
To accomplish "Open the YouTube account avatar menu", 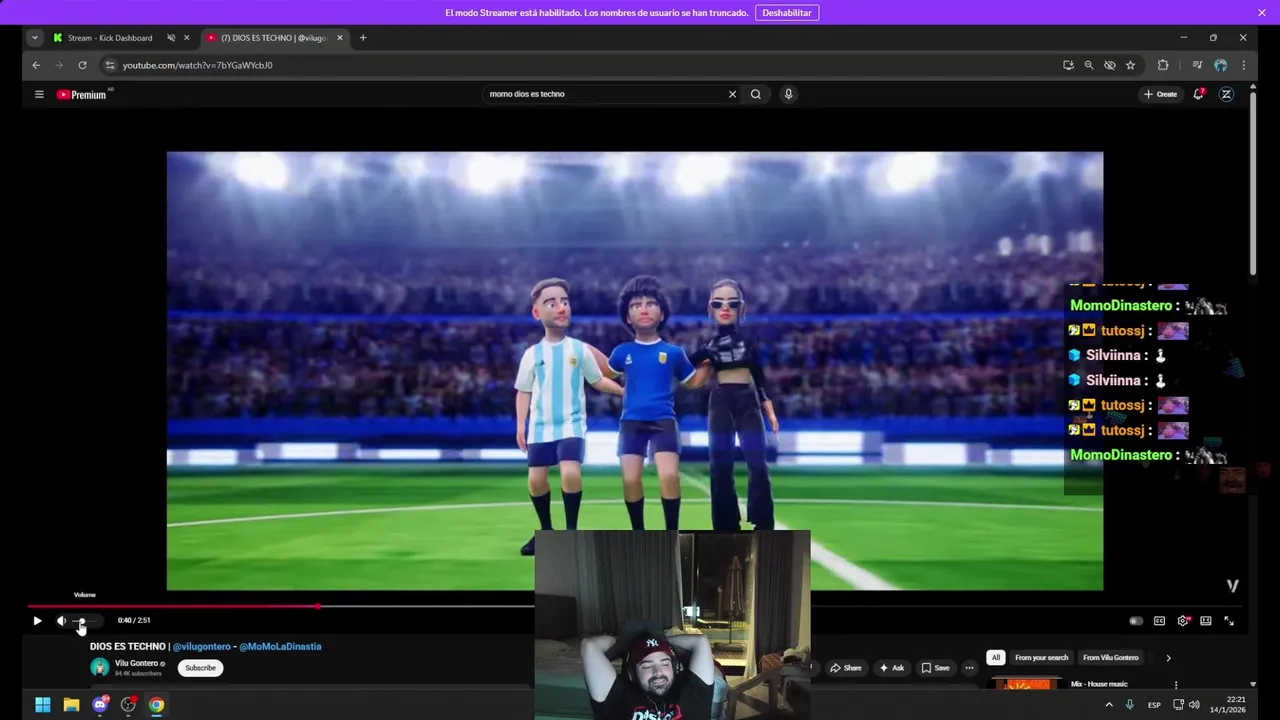I will (1226, 94).
